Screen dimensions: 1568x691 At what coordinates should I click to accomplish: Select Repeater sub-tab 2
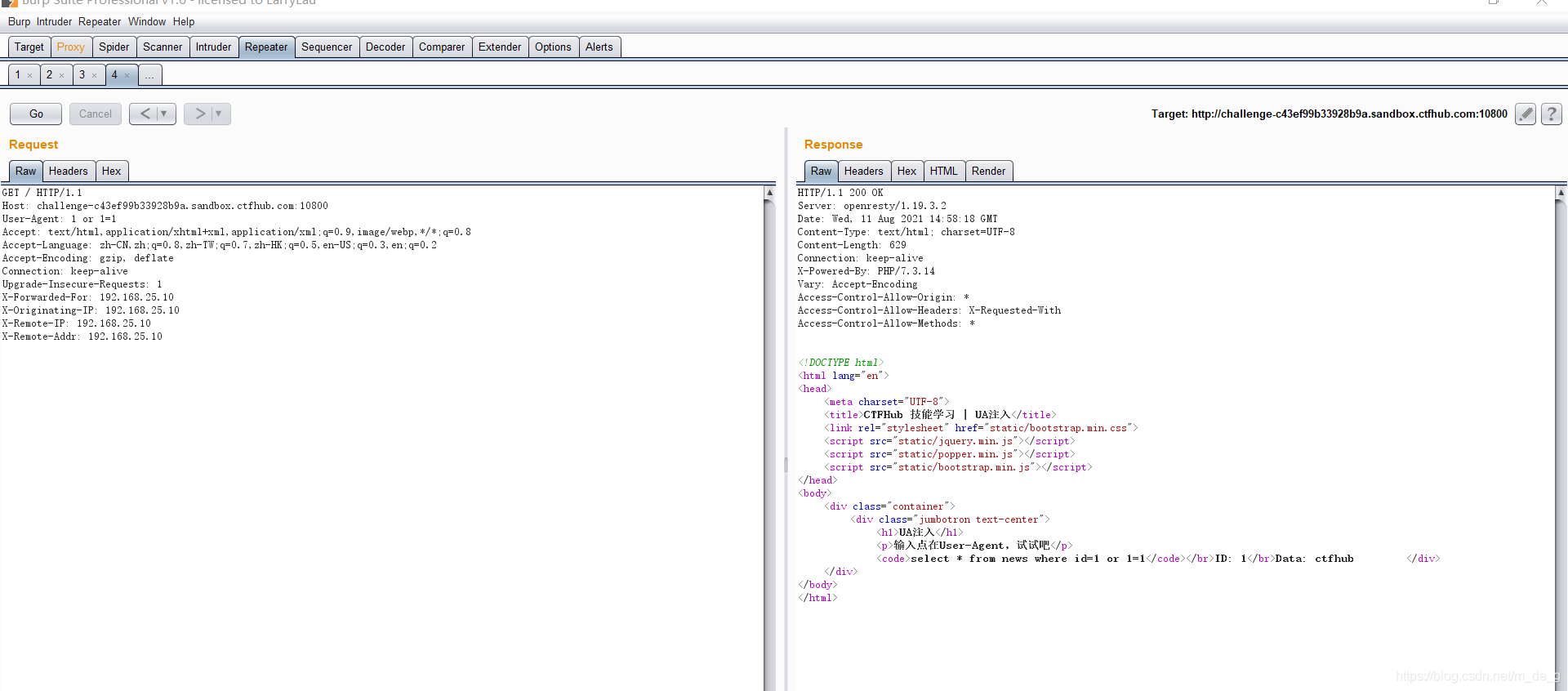pyautogui.click(x=49, y=75)
